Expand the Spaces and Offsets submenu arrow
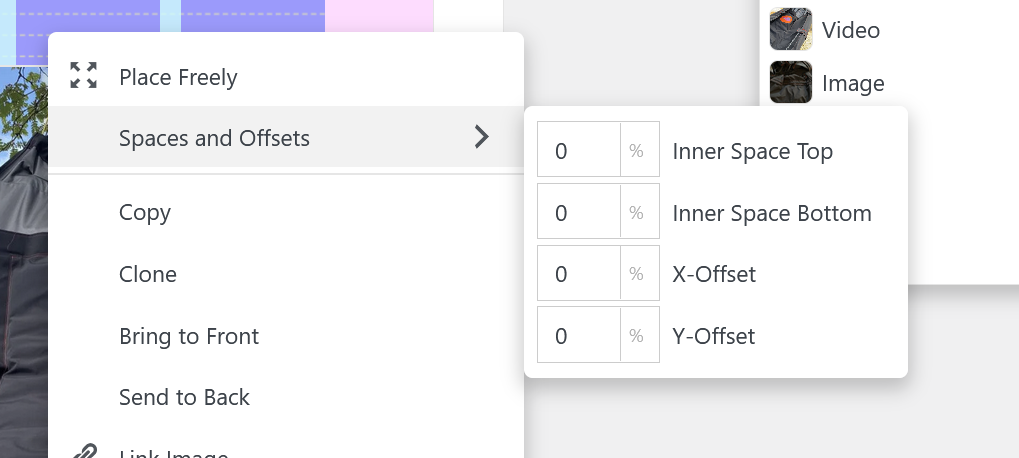This screenshot has height=458, width=1019. 482,137
